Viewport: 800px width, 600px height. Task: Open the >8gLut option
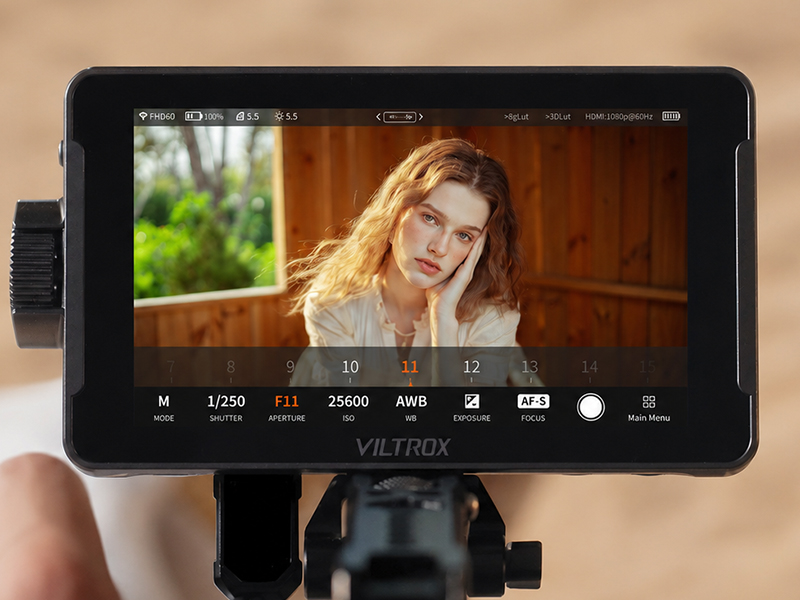pyautogui.click(x=516, y=116)
